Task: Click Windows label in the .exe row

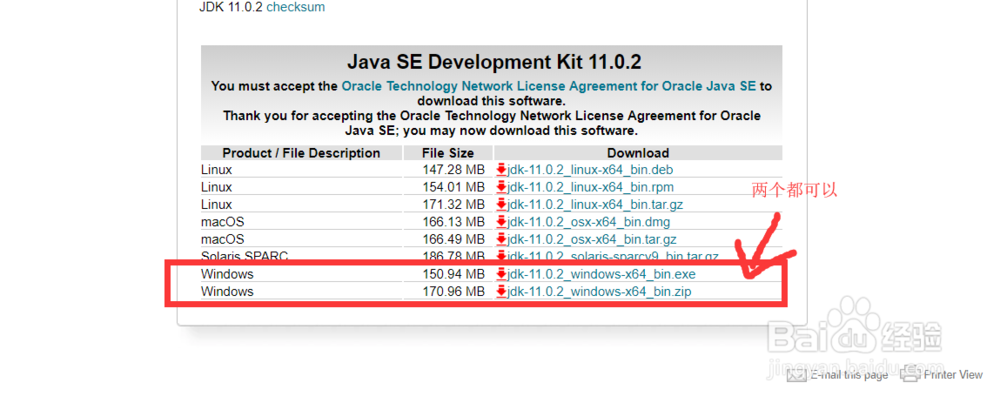Action: coord(227,274)
